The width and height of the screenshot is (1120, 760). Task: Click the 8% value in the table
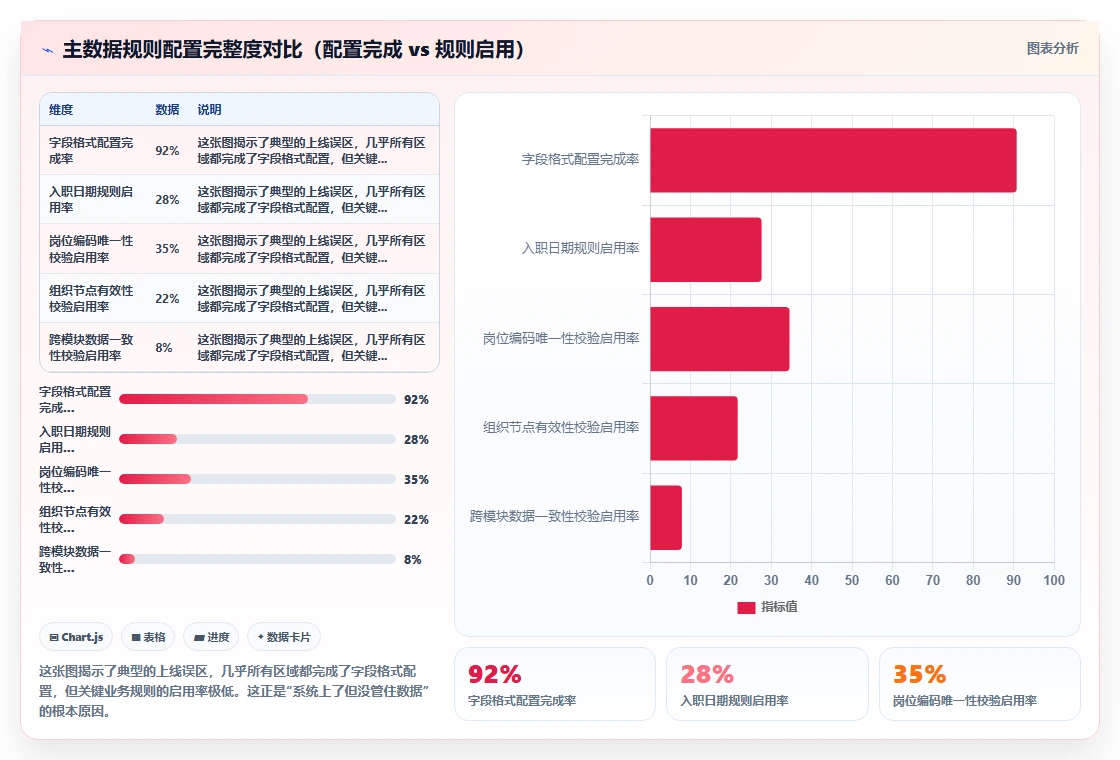click(x=164, y=347)
